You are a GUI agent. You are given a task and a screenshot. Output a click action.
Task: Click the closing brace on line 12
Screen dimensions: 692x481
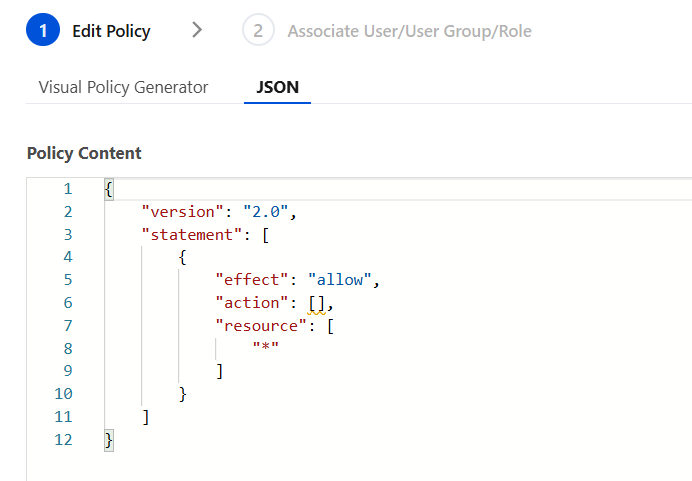coord(108,440)
